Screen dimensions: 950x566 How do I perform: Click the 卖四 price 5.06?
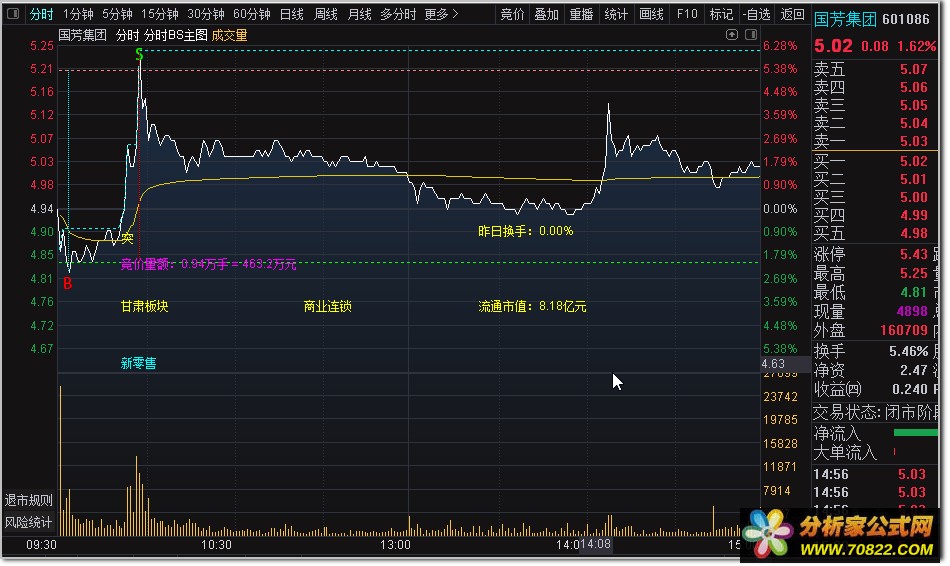[914, 87]
